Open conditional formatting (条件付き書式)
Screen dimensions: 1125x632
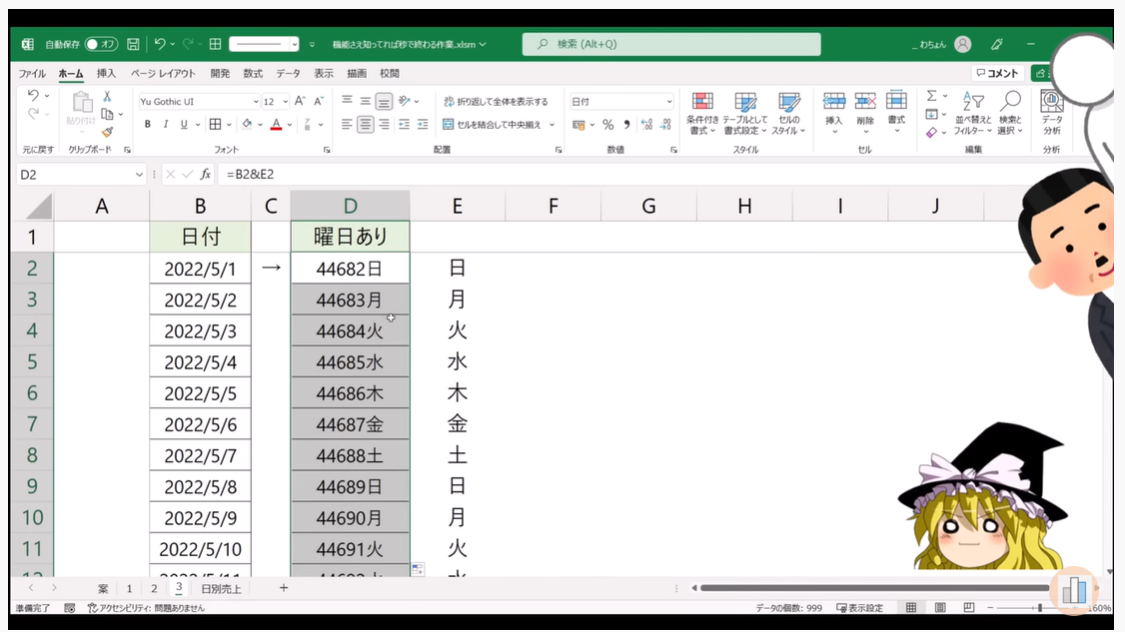702,113
